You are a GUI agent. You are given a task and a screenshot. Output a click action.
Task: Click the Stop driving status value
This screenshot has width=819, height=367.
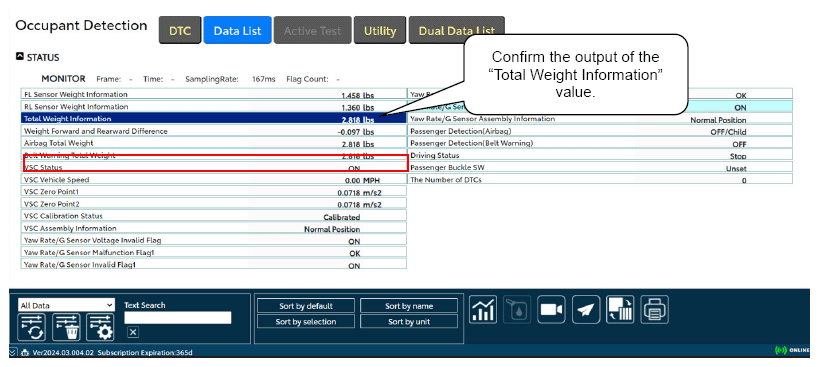click(738, 156)
